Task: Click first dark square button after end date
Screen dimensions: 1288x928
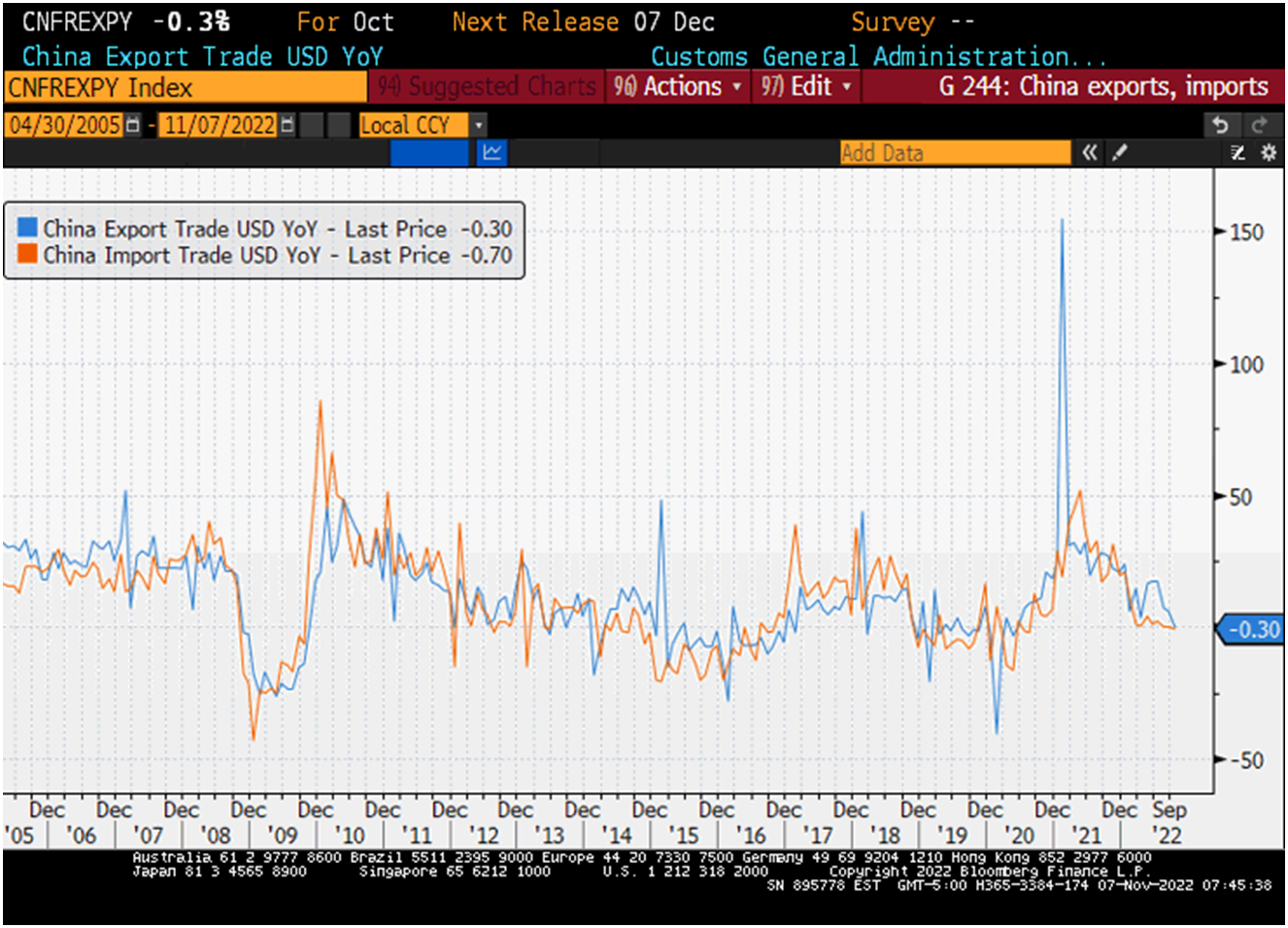Action: (x=311, y=125)
